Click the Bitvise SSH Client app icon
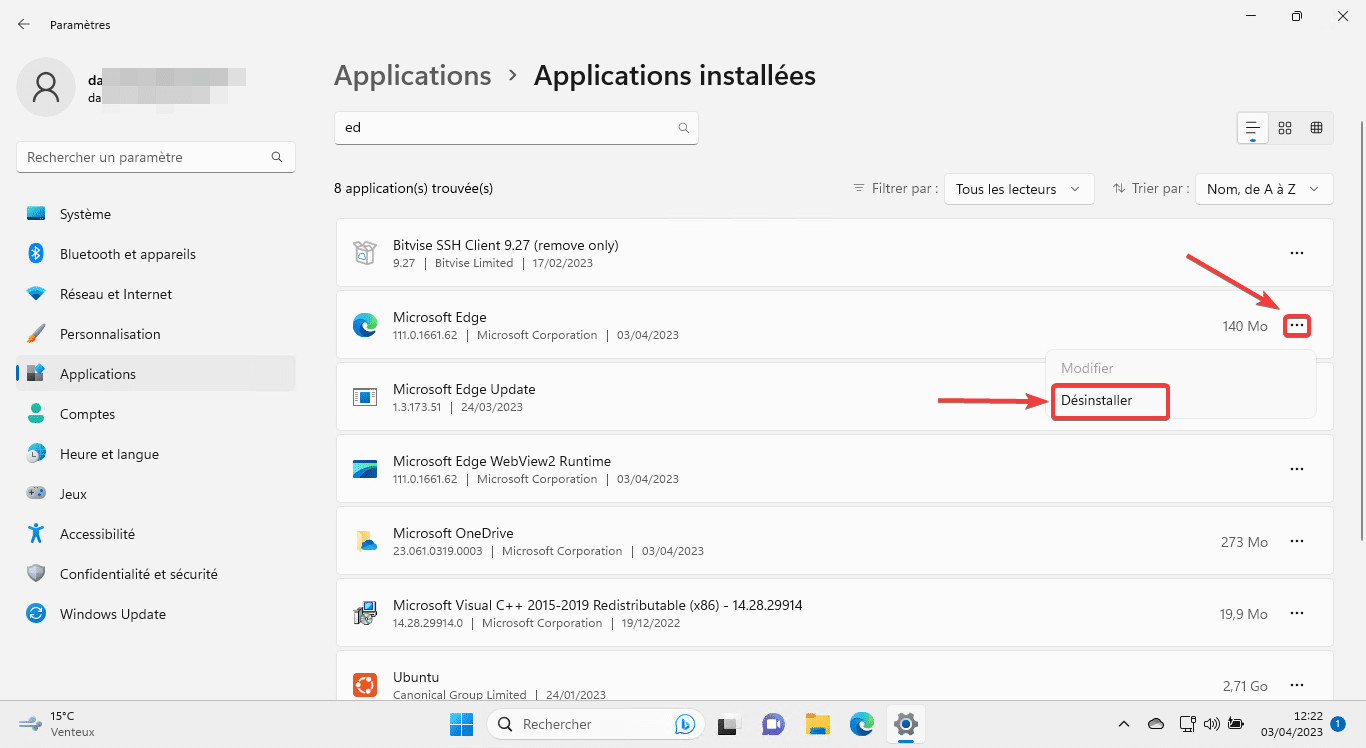This screenshot has height=748, width=1366. pyautogui.click(x=365, y=253)
